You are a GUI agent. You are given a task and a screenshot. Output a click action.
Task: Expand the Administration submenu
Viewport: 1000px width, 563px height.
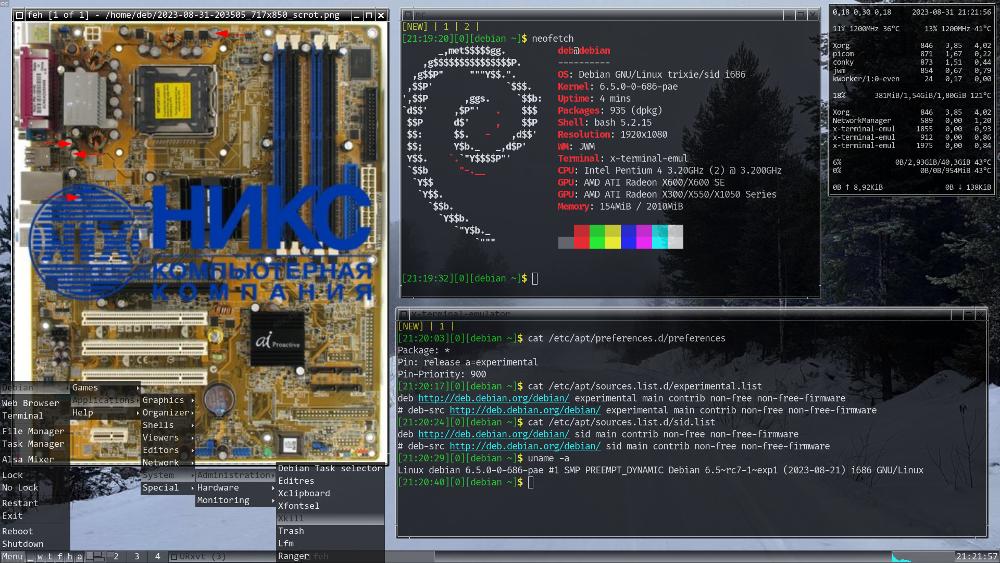point(235,475)
